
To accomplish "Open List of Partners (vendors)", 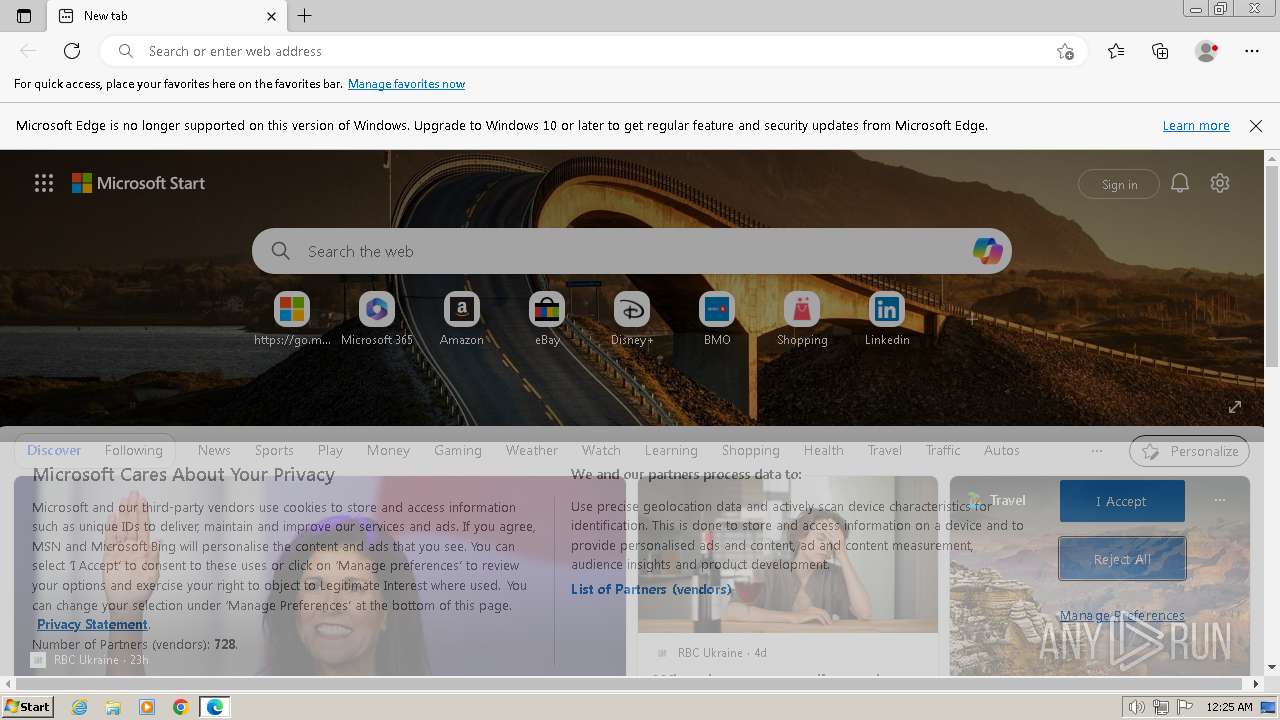I will pyautogui.click(x=651, y=589).
